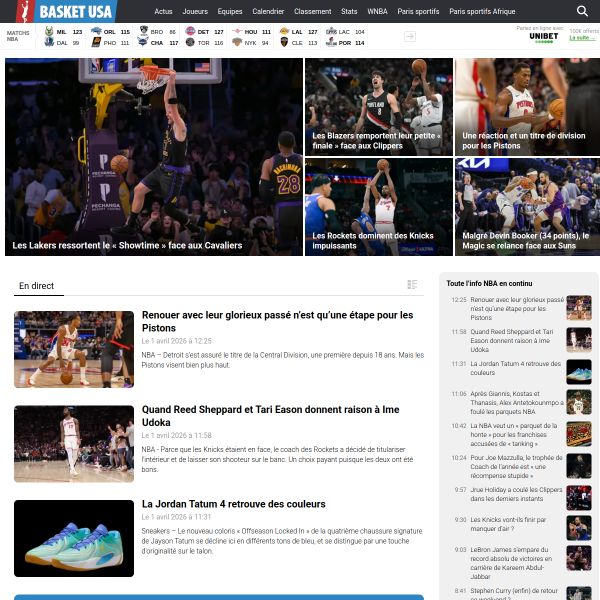Open Lakers Showtime face aux Cavaliers story
Viewport: 600px width, 600px height.
pyautogui.click(x=154, y=157)
